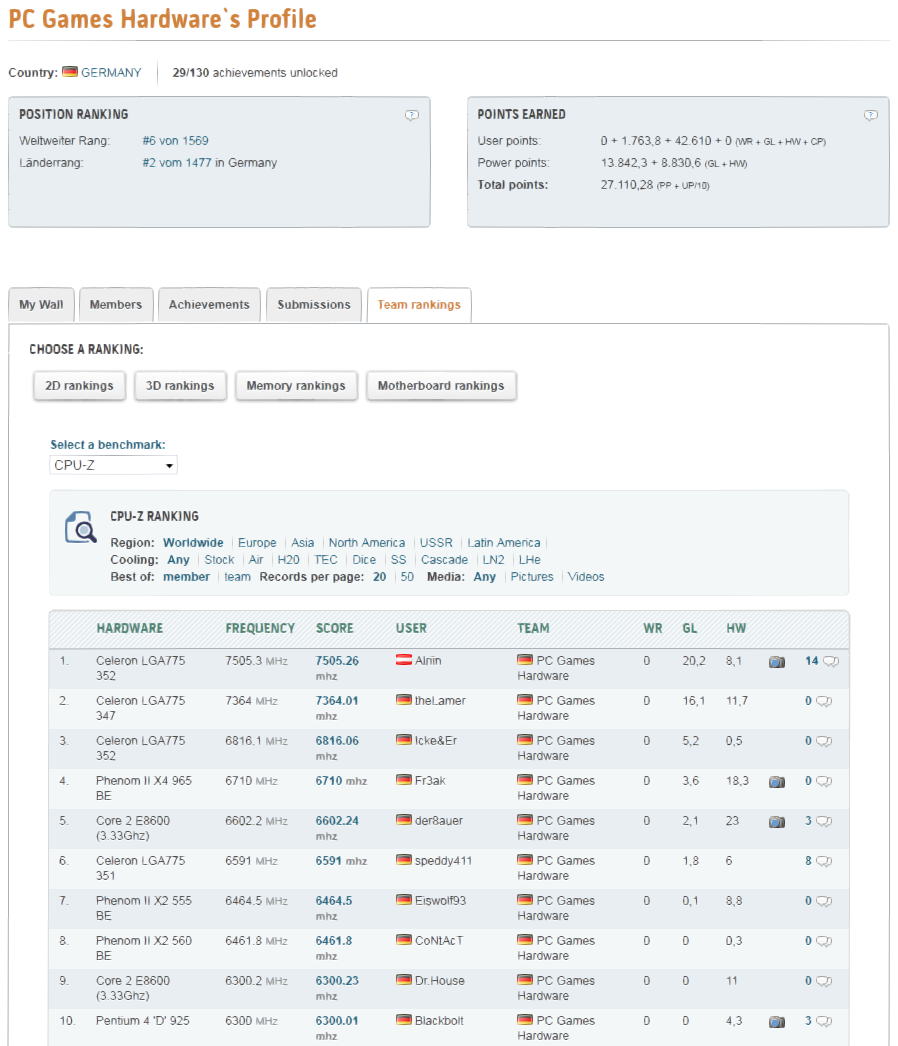Click the CPU-Z ranking magnifier icon
Screen dimensions: 898x1046
(80, 528)
